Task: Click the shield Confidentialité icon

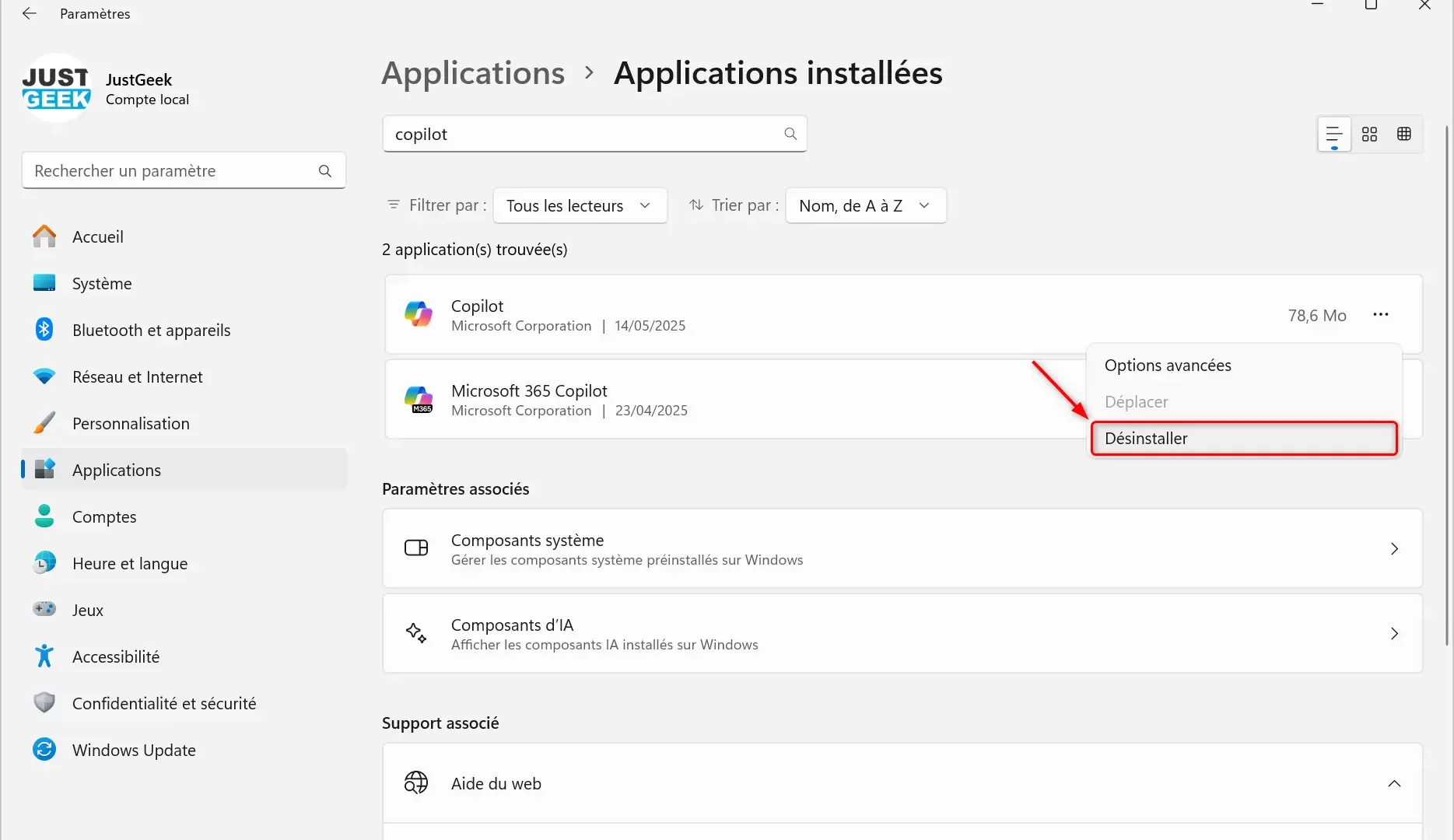Action: point(44,702)
